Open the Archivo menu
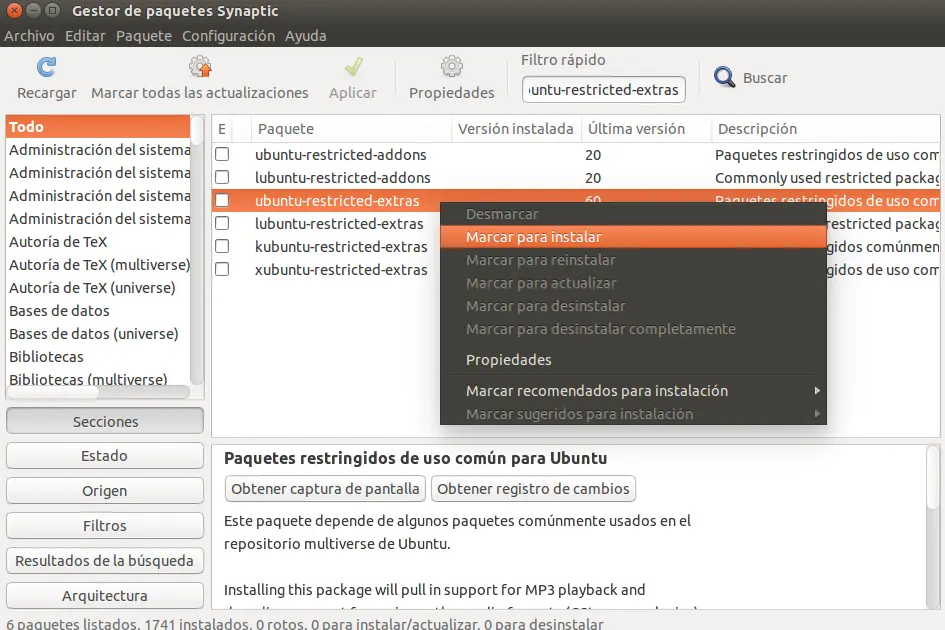Screen dimensions: 945x630 [x=29, y=36]
